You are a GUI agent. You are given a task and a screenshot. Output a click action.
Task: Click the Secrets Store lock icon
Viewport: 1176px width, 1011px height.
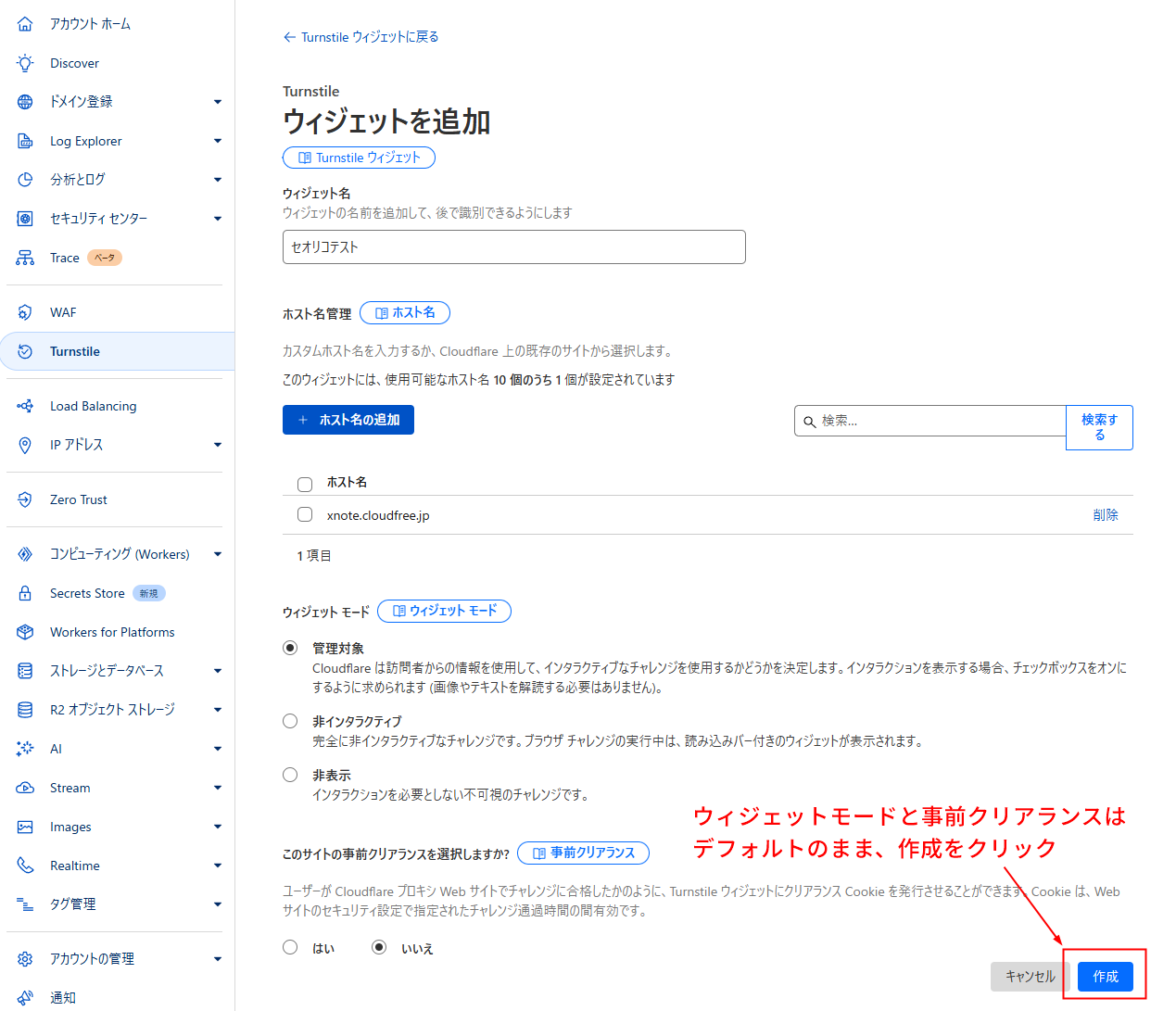[x=25, y=593]
